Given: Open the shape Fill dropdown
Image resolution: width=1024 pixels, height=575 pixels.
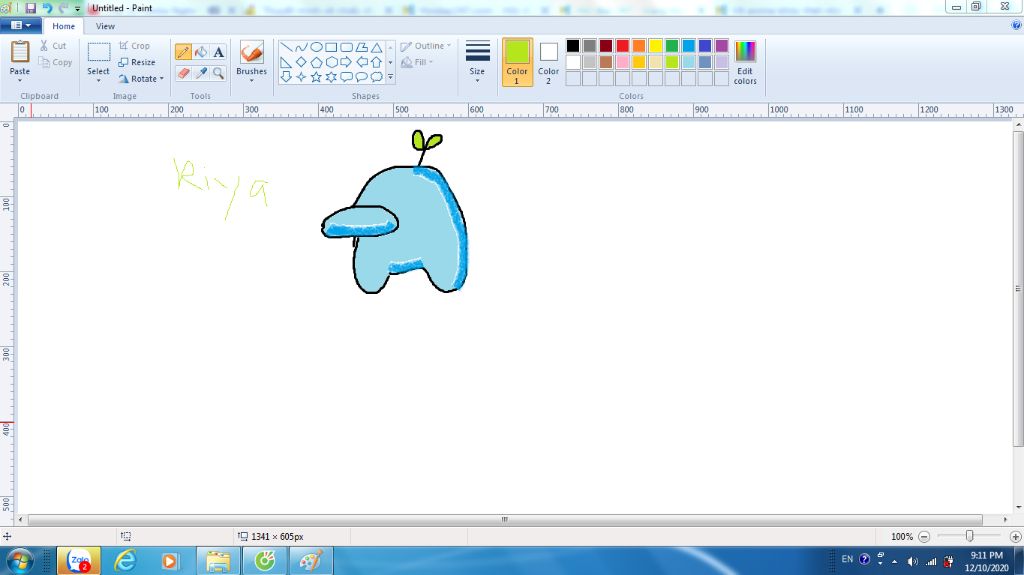Looking at the screenshot, I should click(417, 62).
